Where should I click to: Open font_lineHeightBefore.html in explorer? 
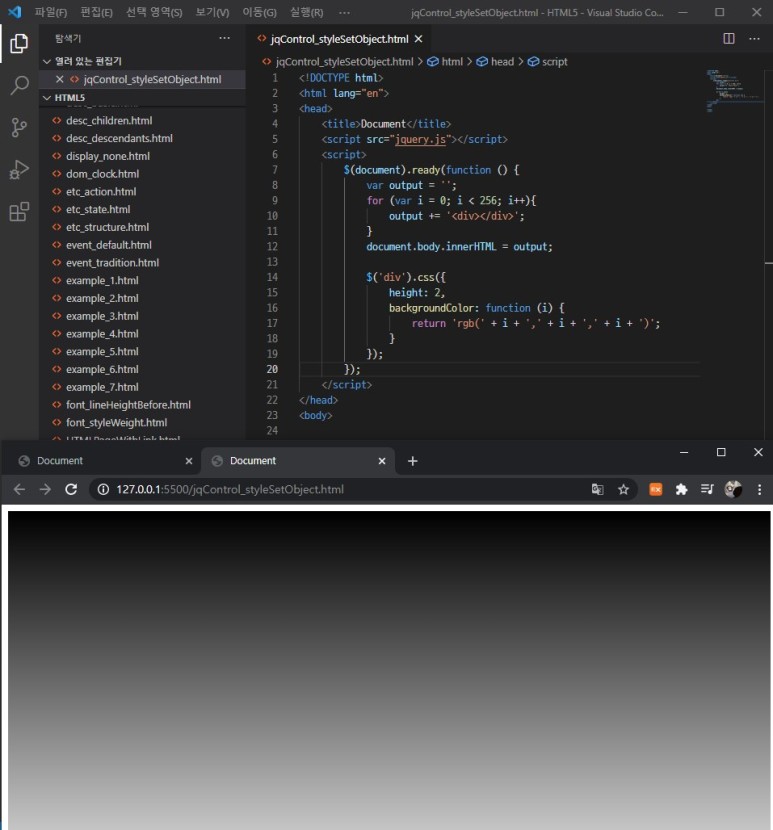click(128, 405)
